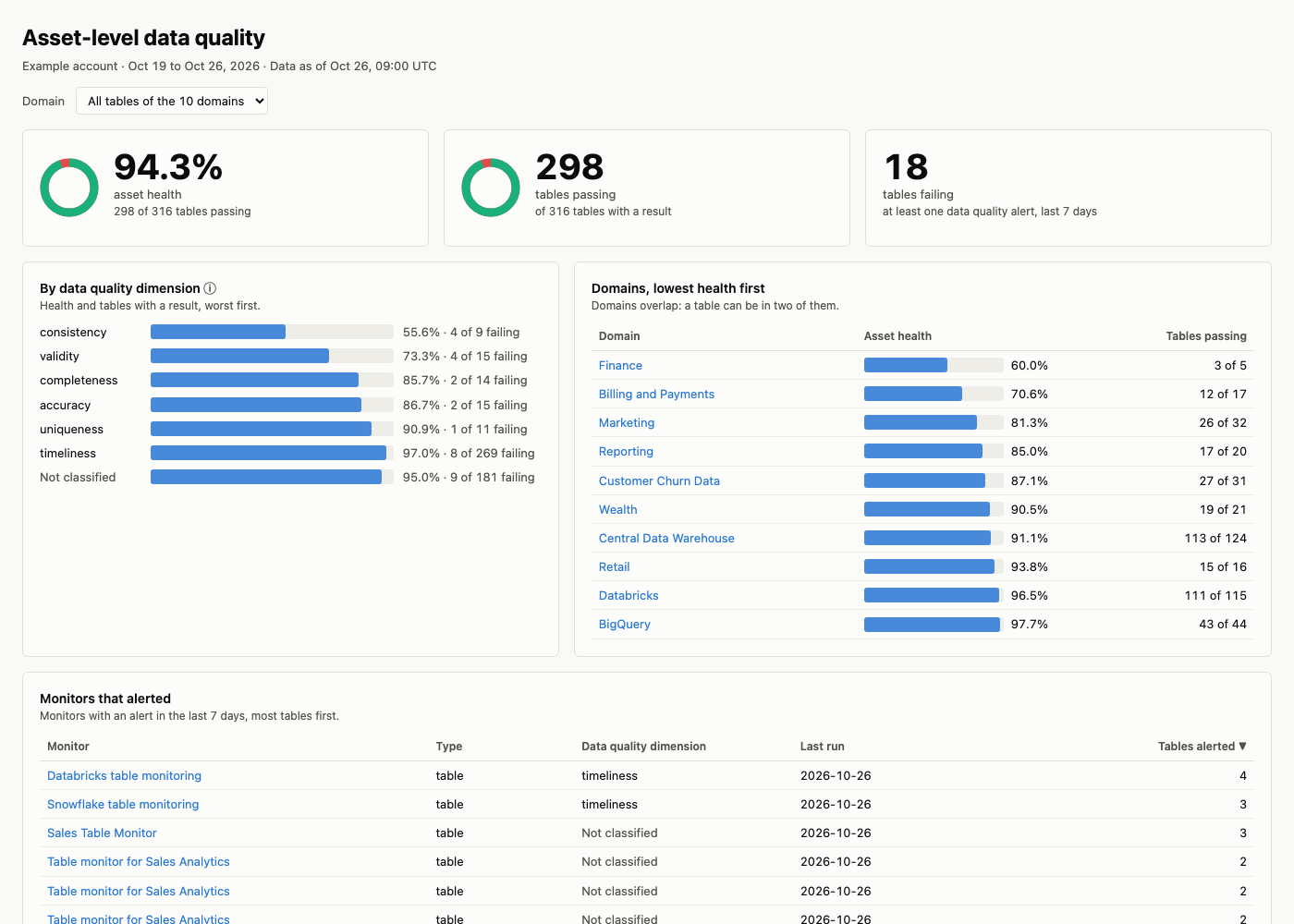The width and height of the screenshot is (1294, 924).
Task: Click the "97.0% · 8 of 269 failing" value
Action: (x=469, y=454)
